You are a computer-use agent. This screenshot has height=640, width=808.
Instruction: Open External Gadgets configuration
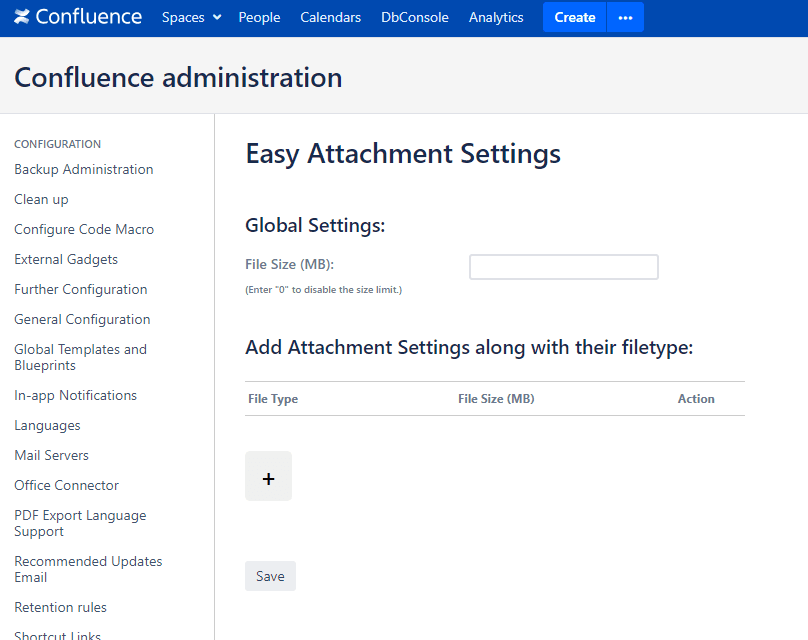click(66, 259)
